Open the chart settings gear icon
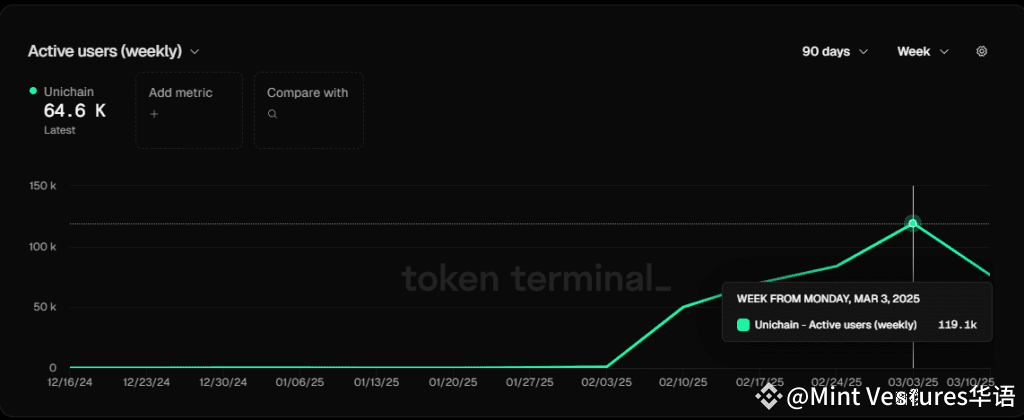 coord(981,51)
